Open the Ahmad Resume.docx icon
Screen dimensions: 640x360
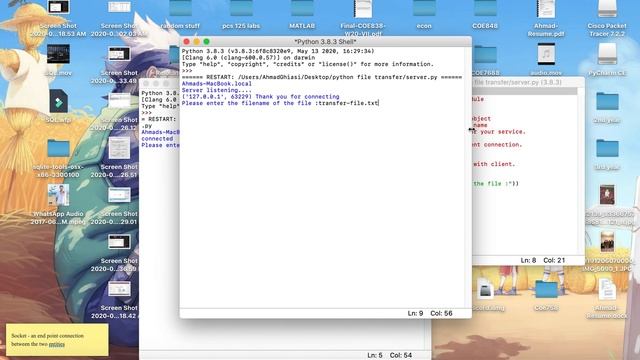coord(607,290)
